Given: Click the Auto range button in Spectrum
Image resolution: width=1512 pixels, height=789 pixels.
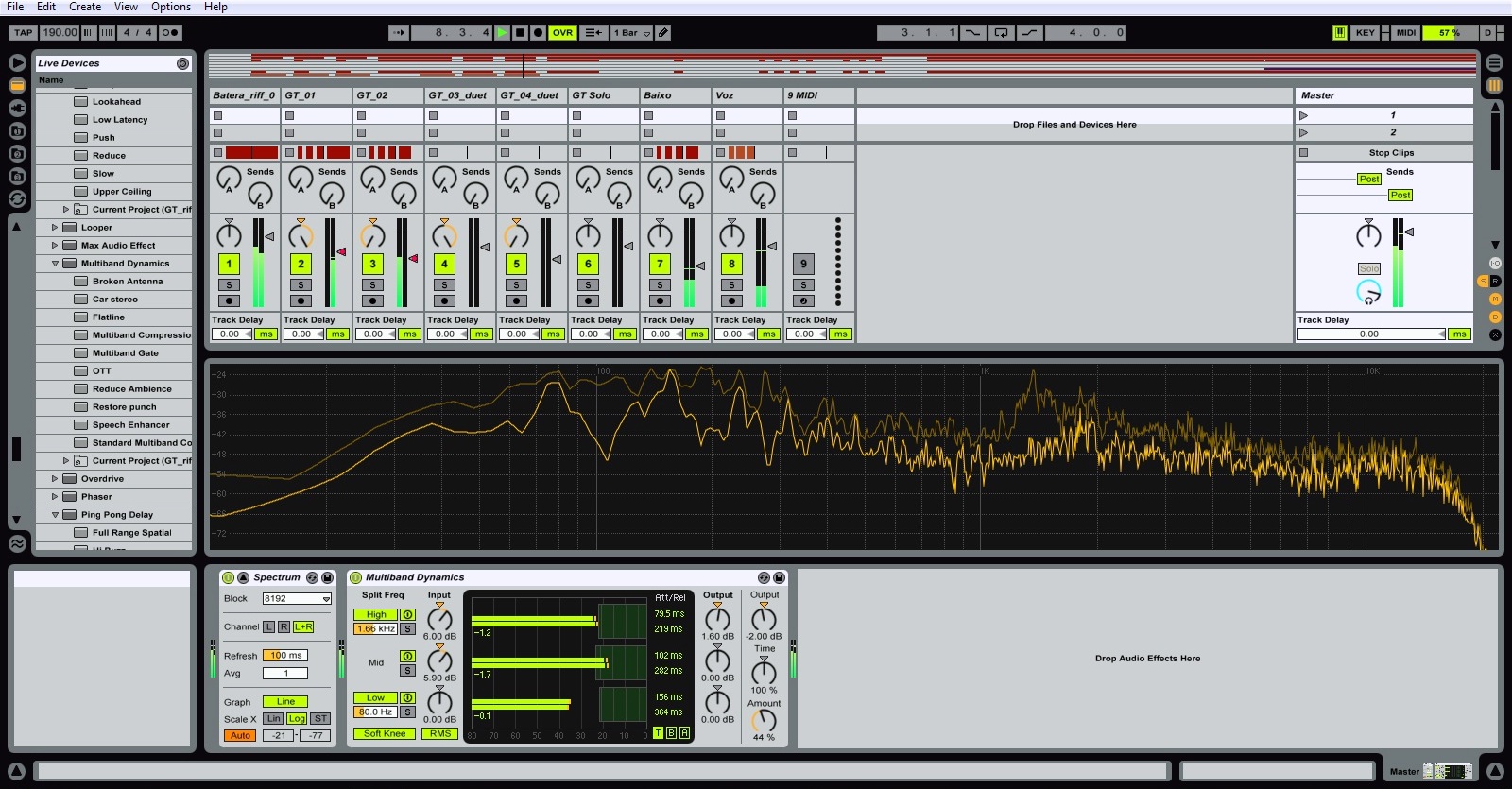Looking at the screenshot, I should [x=240, y=735].
